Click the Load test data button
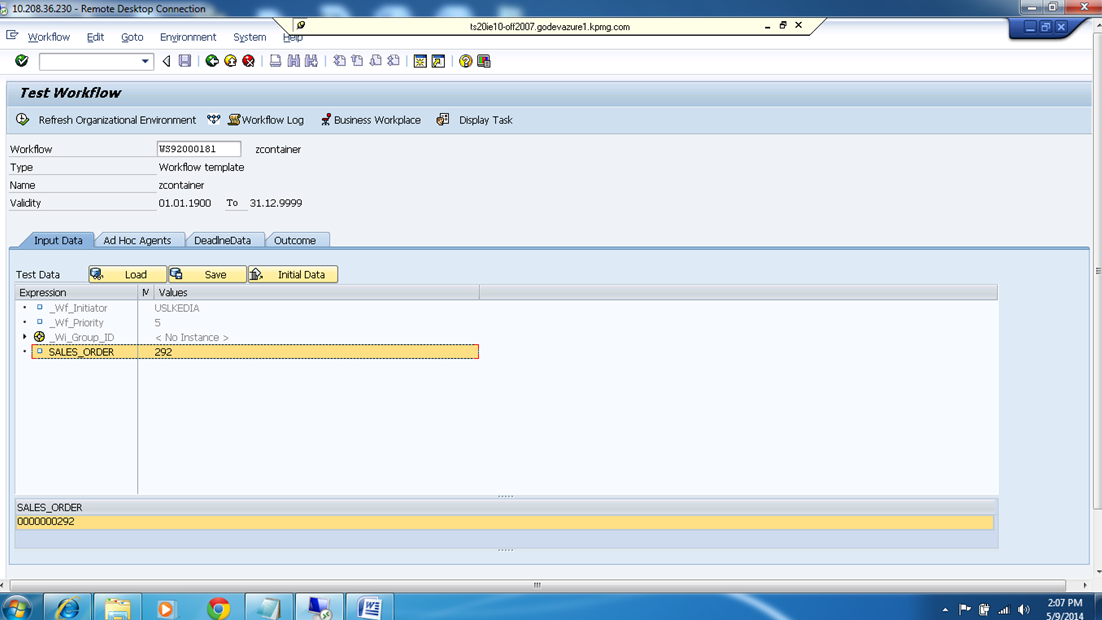 coord(126,273)
